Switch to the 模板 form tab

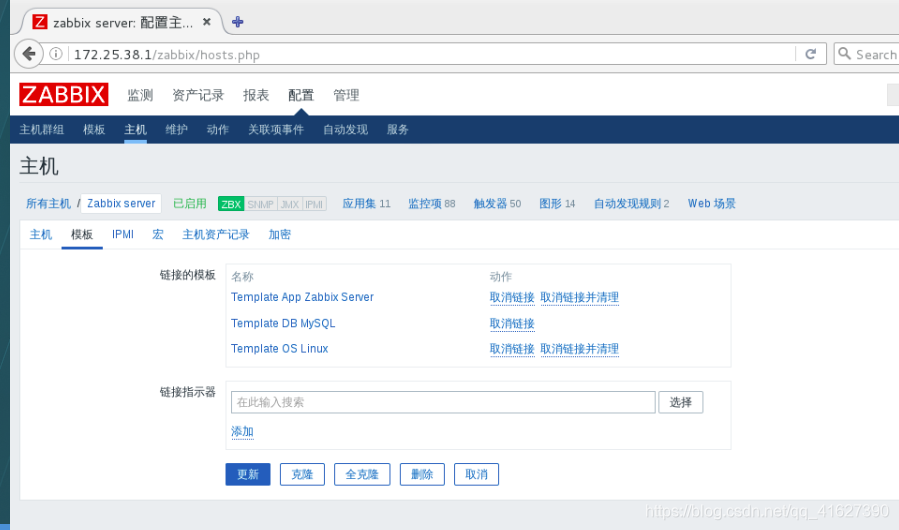click(x=82, y=235)
